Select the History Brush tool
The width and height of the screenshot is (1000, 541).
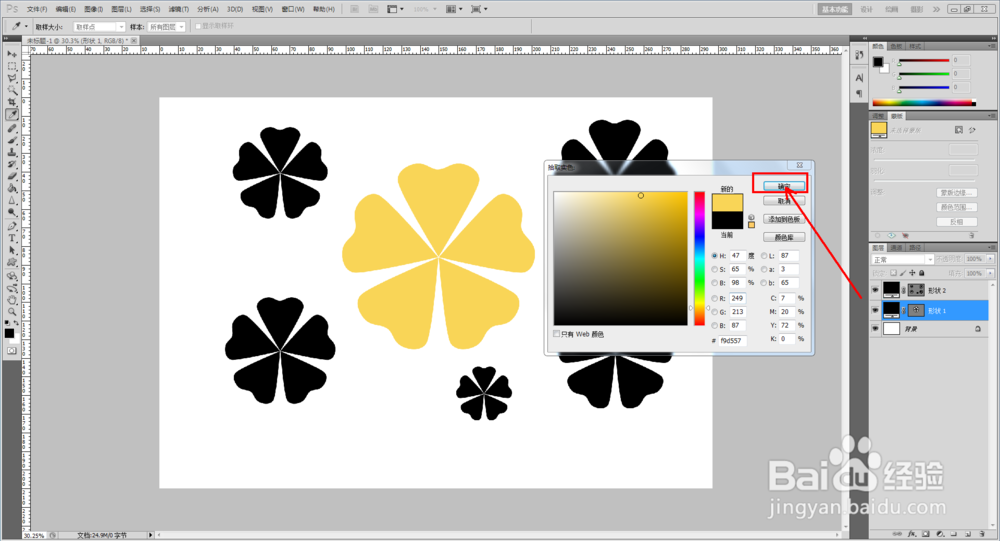(11, 165)
